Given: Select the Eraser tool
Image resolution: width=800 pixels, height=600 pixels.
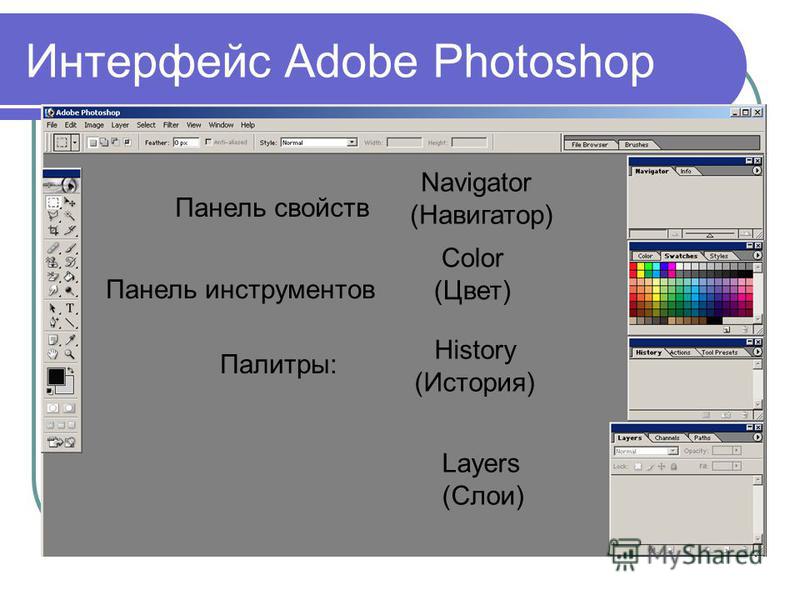Looking at the screenshot, I should [x=53, y=277].
